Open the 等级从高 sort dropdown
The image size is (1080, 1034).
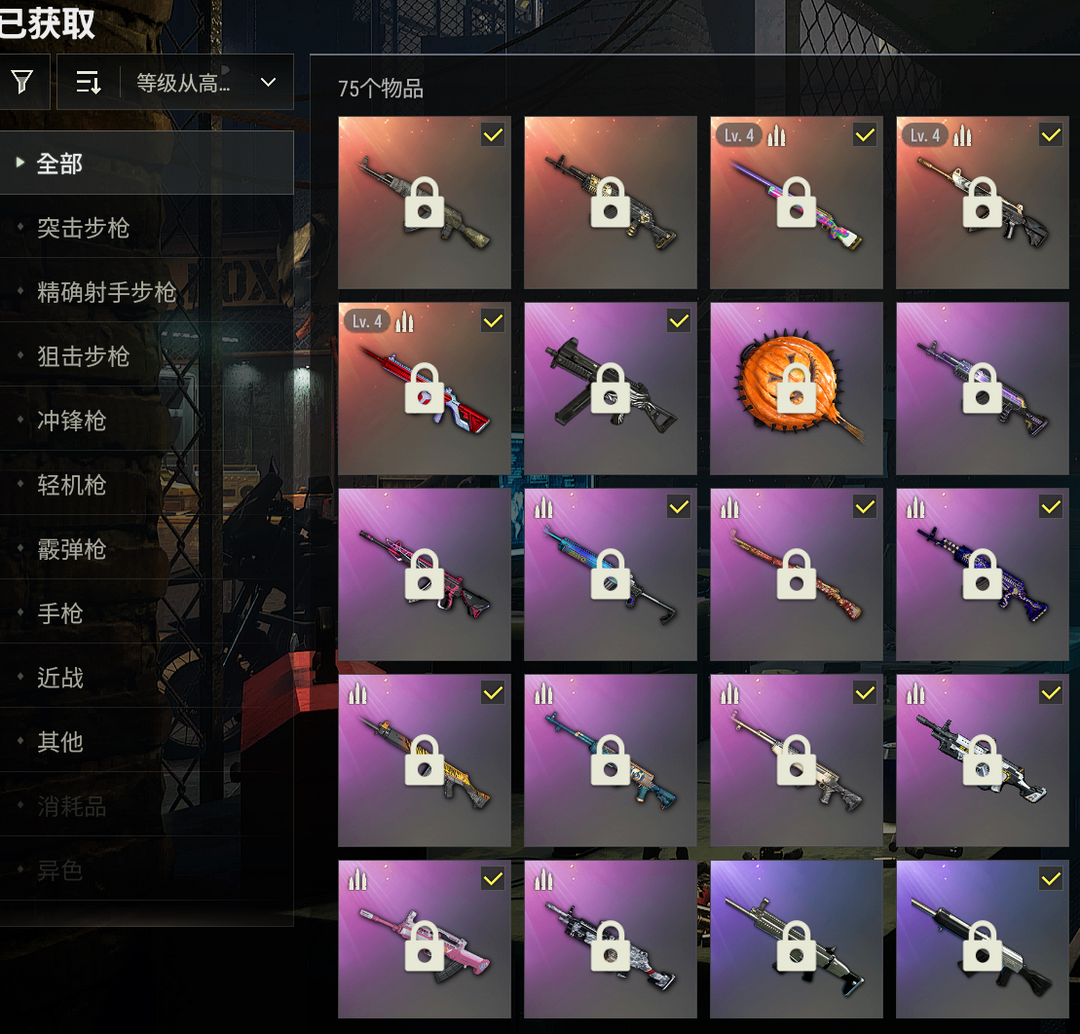[x=207, y=82]
